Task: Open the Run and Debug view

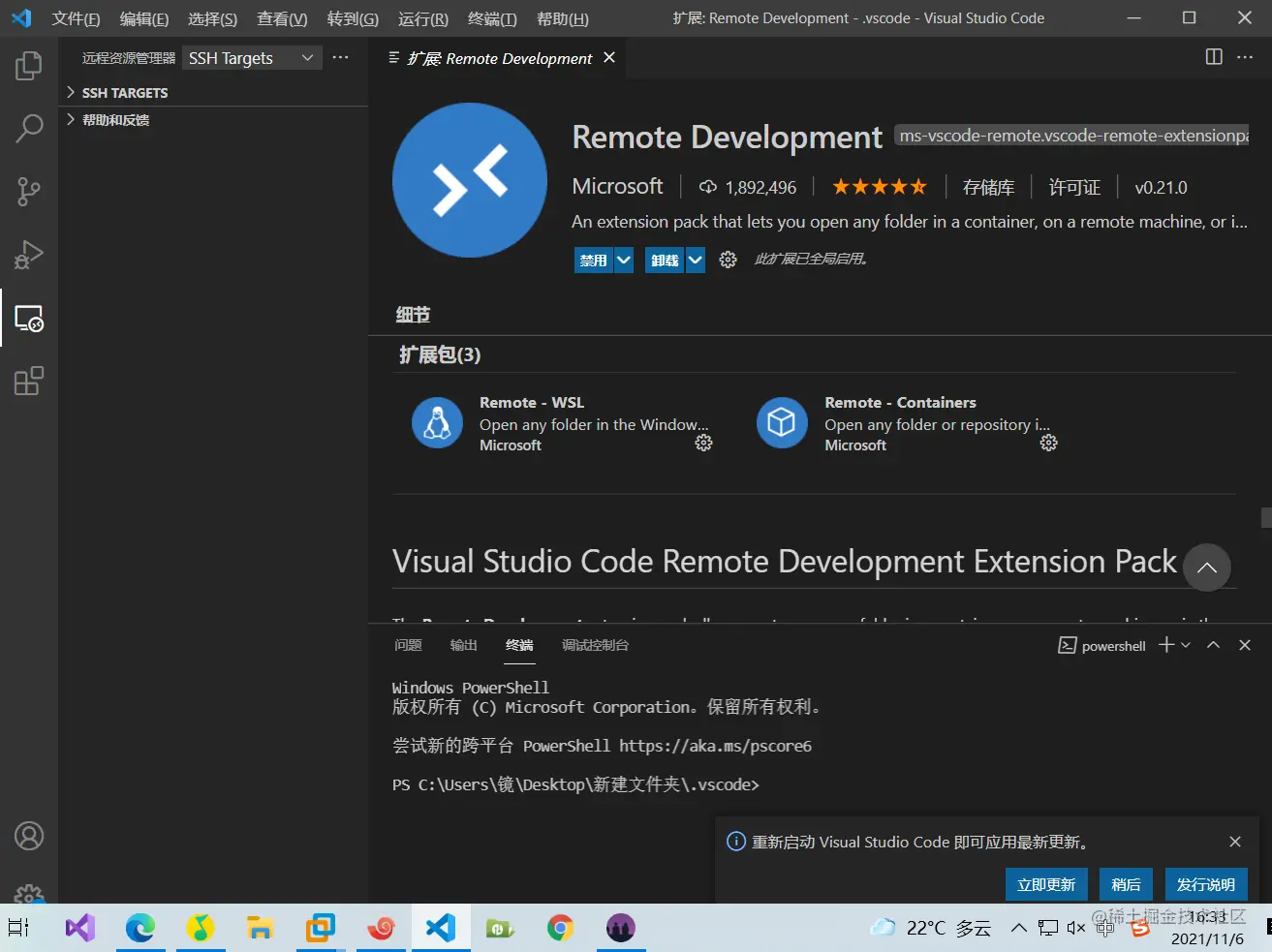Action: (x=29, y=254)
